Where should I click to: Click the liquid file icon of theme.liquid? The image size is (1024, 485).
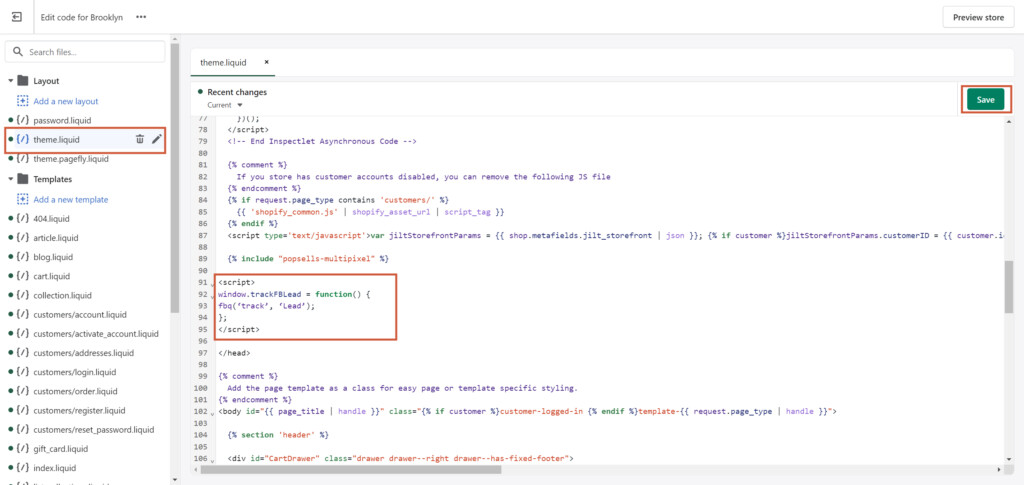click(x=23, y=139)
